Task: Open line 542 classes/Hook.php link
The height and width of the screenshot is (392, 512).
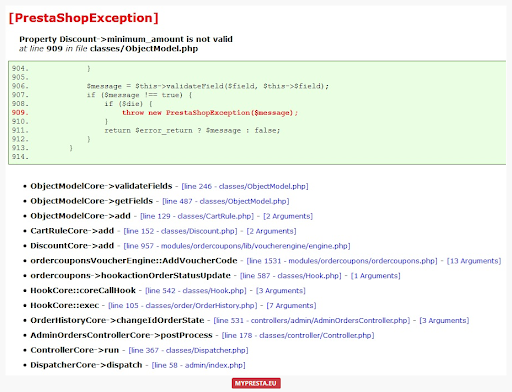Action: pyautogui.click(x=196, y=291)
